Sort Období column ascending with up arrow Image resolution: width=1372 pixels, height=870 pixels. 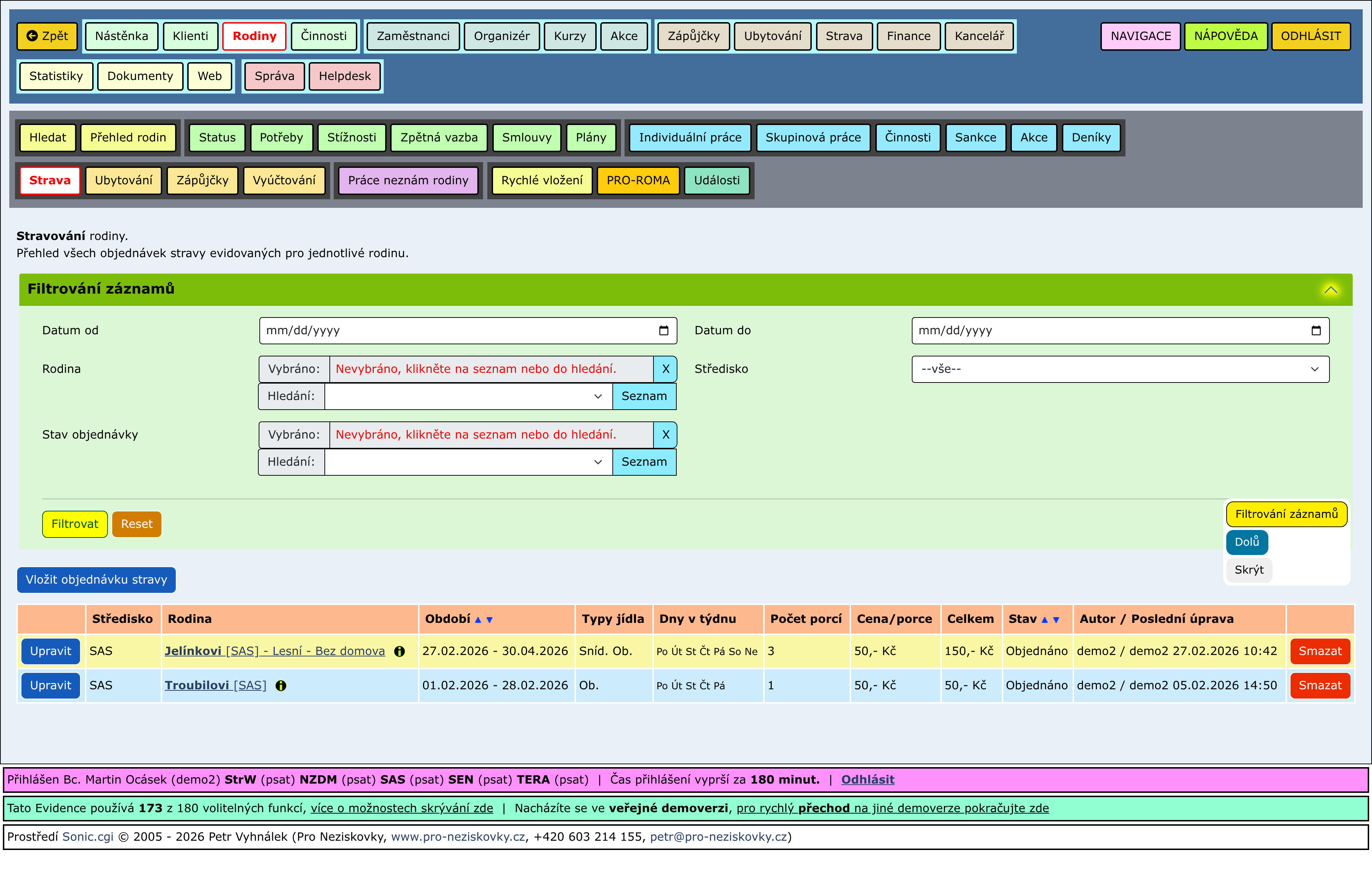tap(478, 620)
